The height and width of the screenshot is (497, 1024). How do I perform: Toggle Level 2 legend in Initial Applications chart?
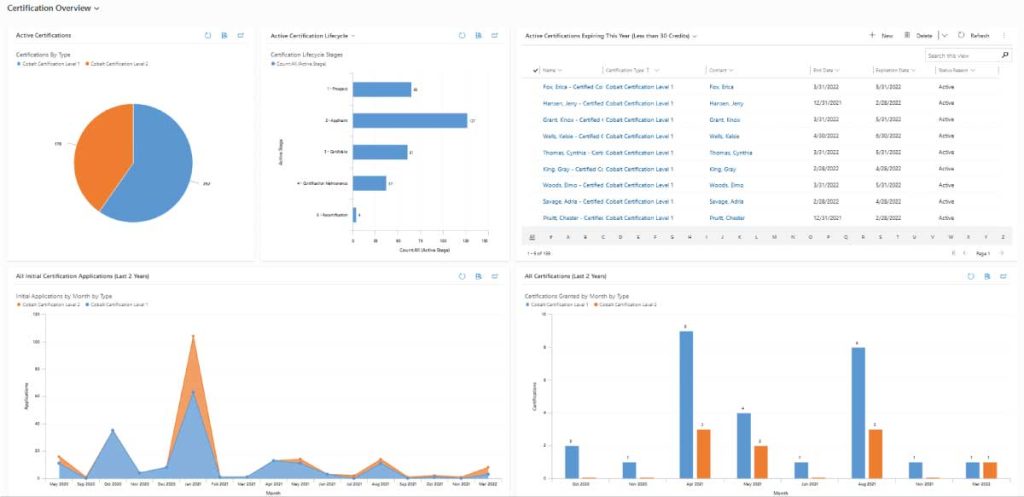coord(48,304)
